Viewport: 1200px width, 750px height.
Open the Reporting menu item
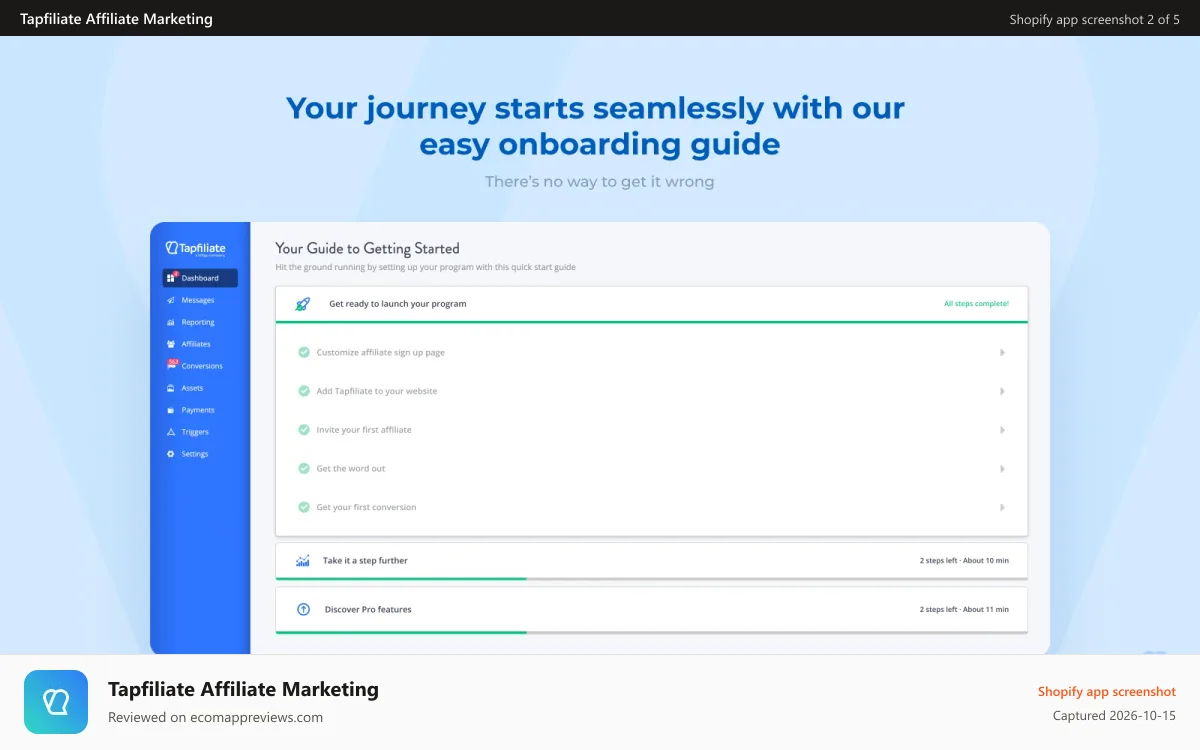198,322
